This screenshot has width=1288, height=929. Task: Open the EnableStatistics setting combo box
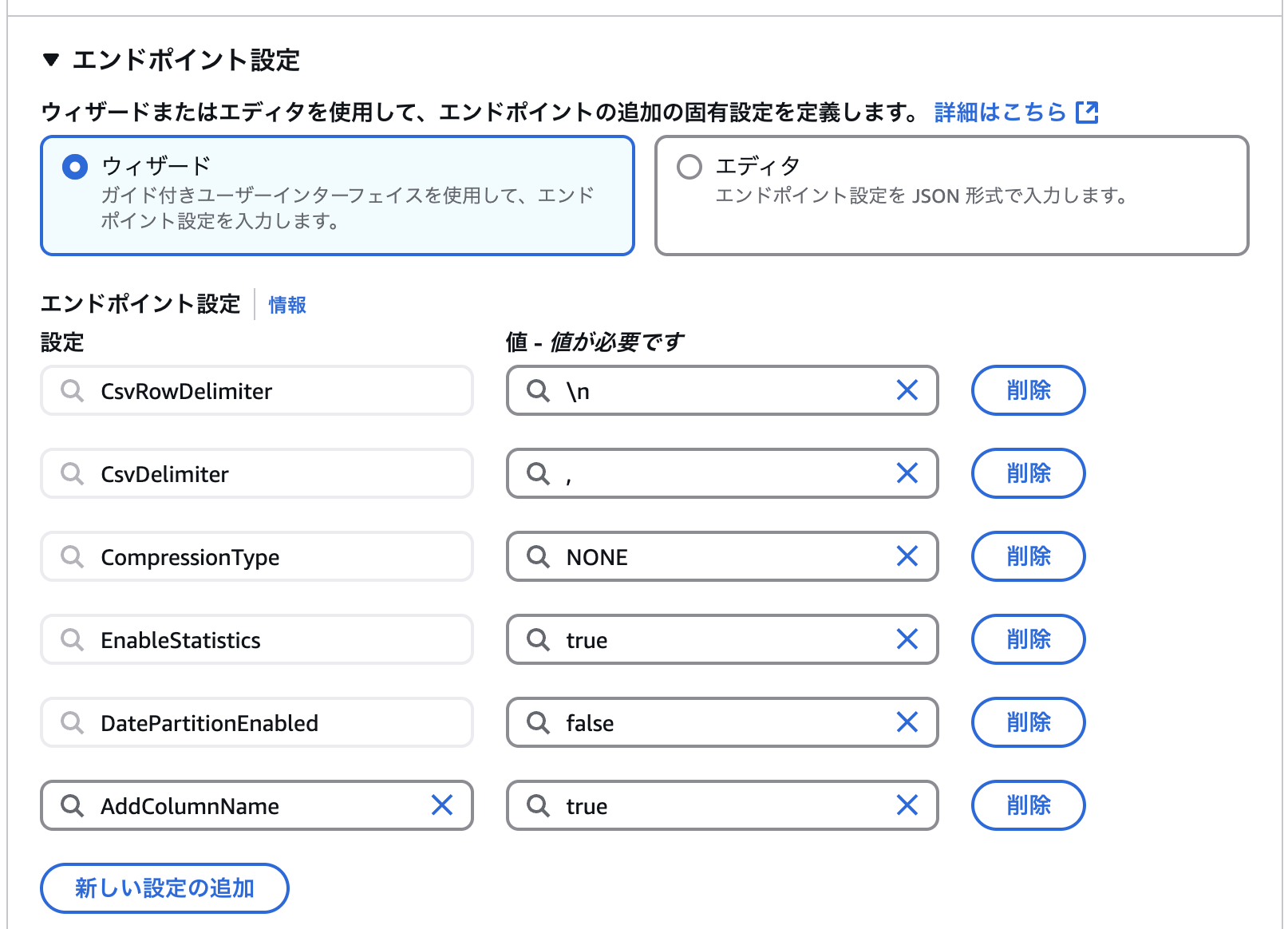257,639
